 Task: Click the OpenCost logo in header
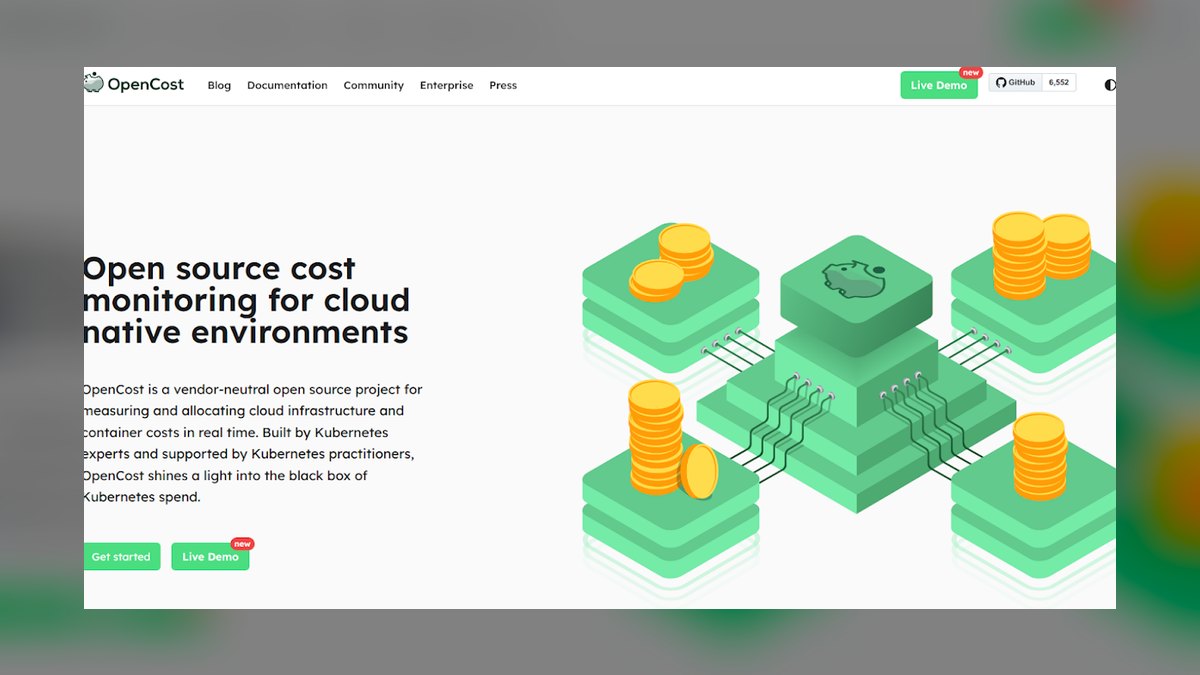[x=134, y=84]
